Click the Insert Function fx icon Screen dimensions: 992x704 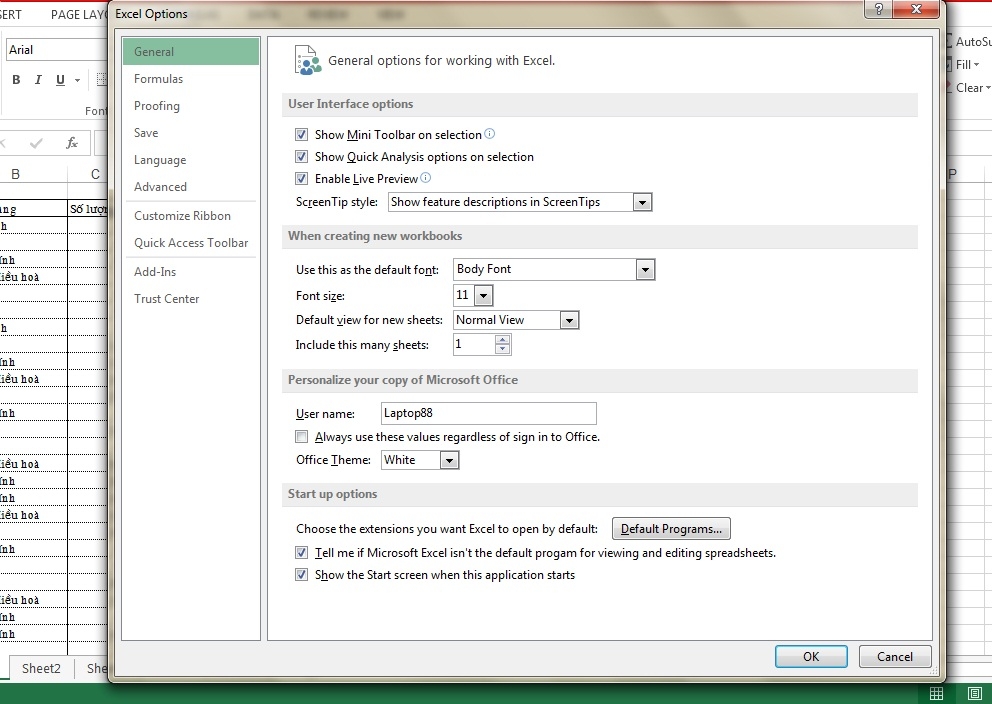click(71, 143)
